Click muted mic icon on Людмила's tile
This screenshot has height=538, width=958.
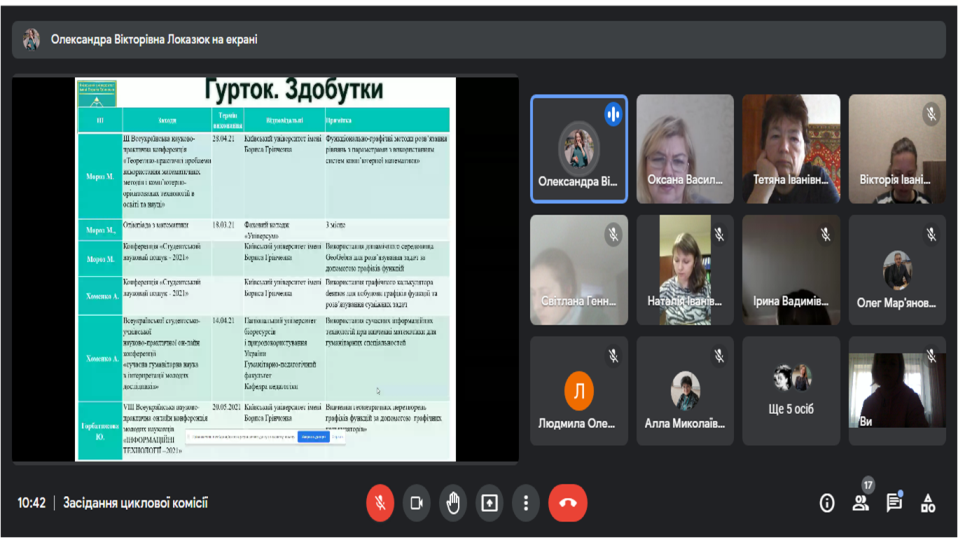click(x=613, y=356)
